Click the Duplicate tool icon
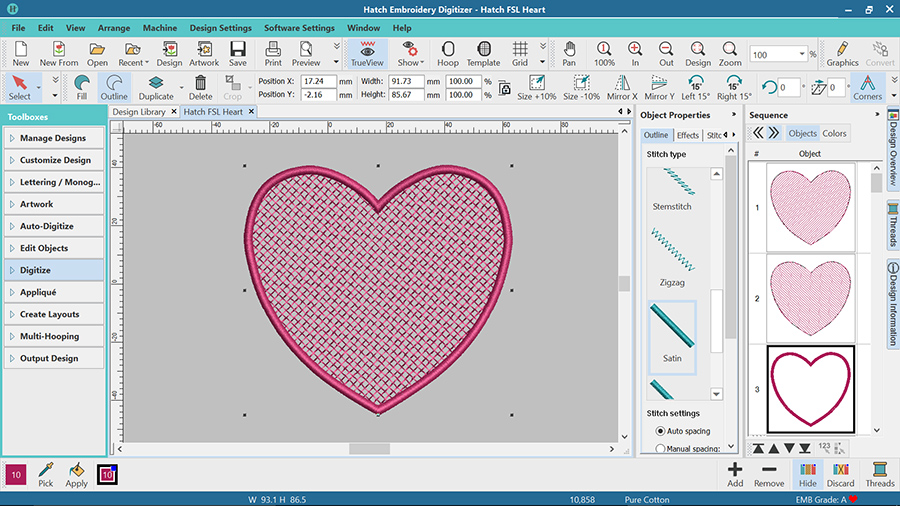This screenshot has height=506, width=900. point(156,85)
